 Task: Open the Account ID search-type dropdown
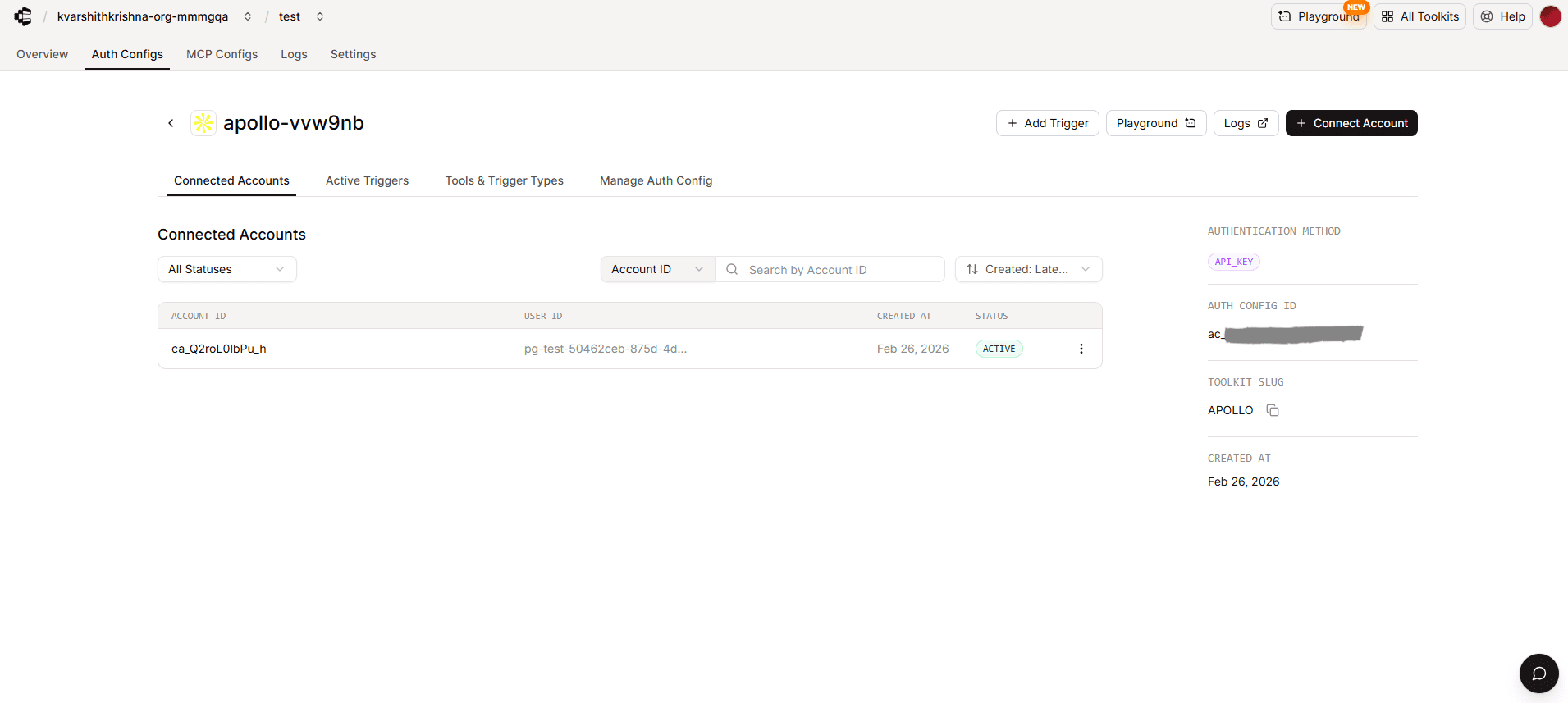tap(658, 269)
